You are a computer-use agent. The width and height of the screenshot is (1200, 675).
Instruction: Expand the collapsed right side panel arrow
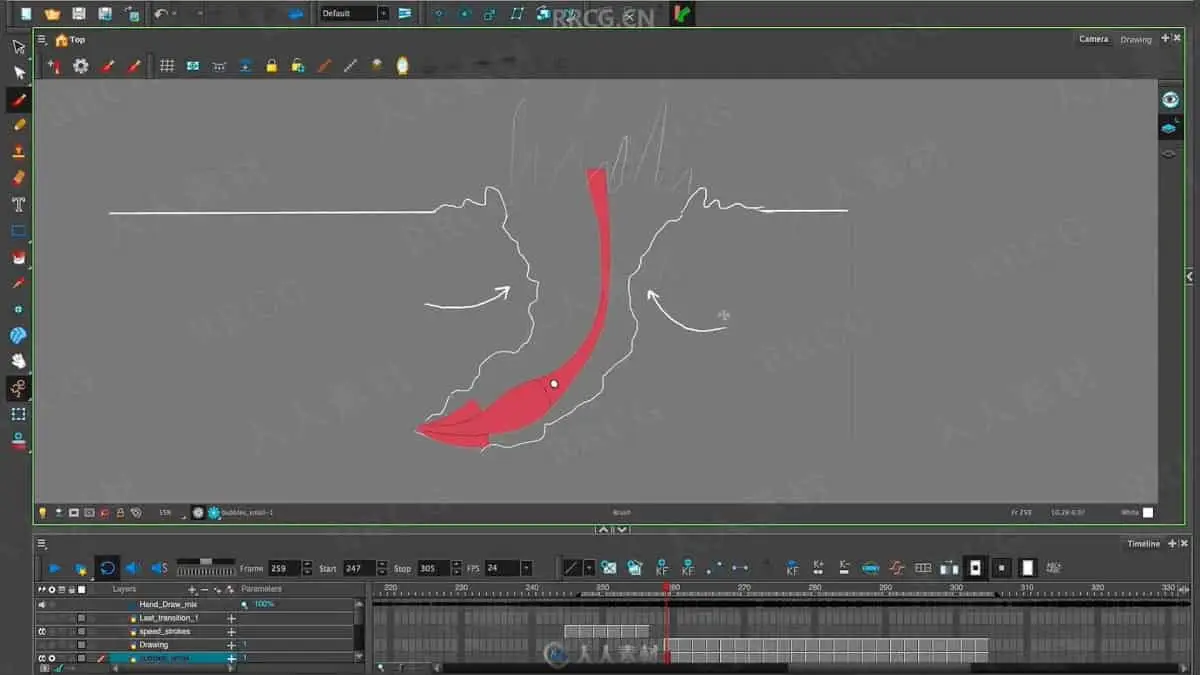(x=1190, y=276)
